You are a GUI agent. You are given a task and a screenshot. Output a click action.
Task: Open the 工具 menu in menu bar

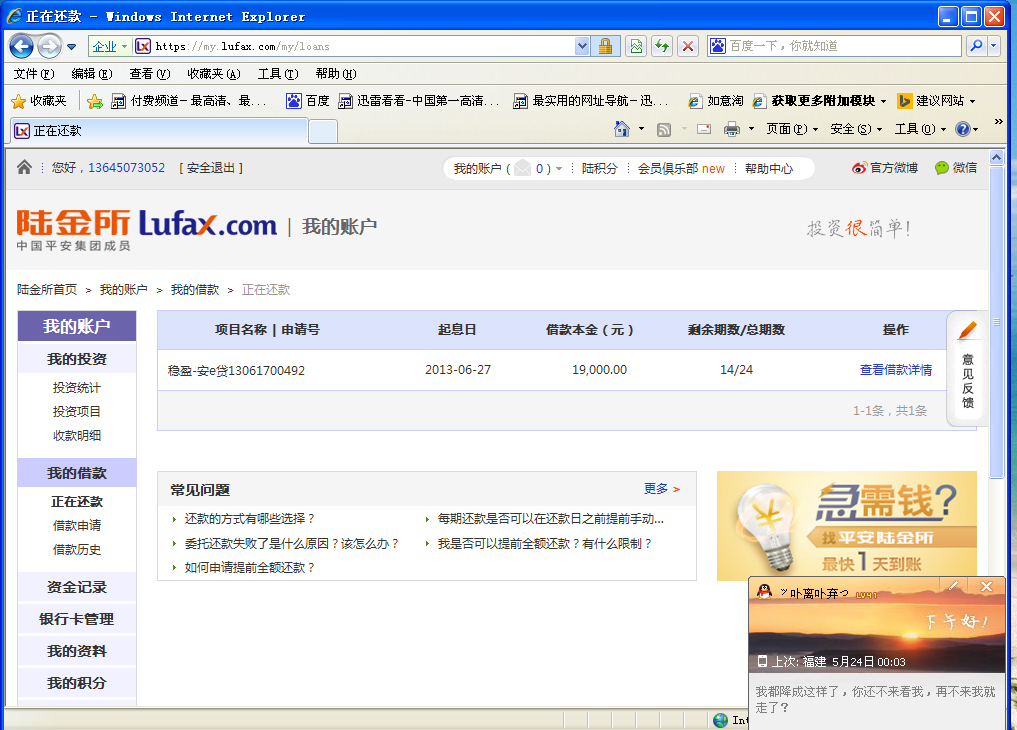pyautogui.click(x=277, y=73)
